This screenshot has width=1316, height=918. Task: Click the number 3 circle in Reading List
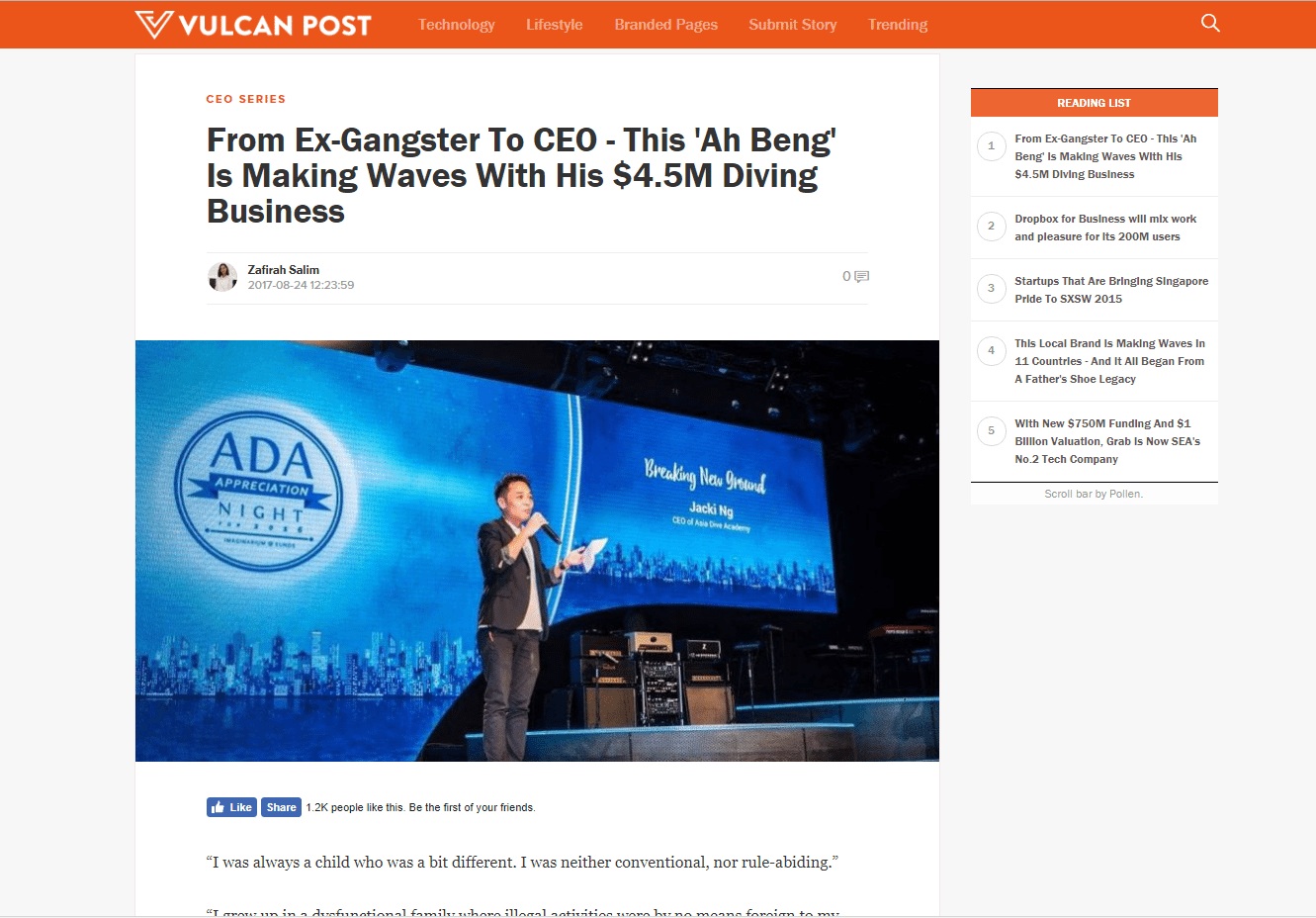click(992, 289)
